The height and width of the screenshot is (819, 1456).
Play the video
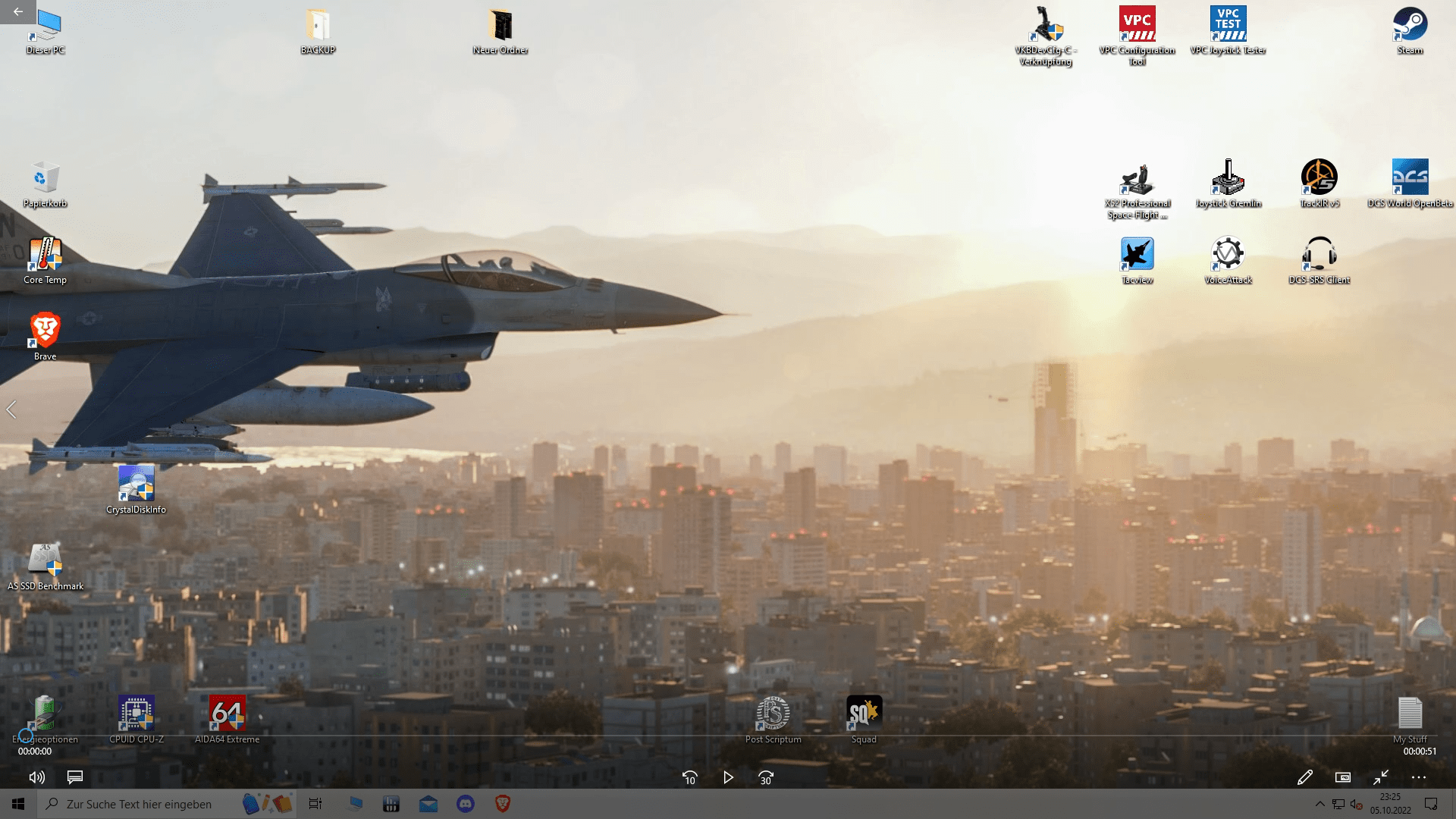(x=728, y=777)
